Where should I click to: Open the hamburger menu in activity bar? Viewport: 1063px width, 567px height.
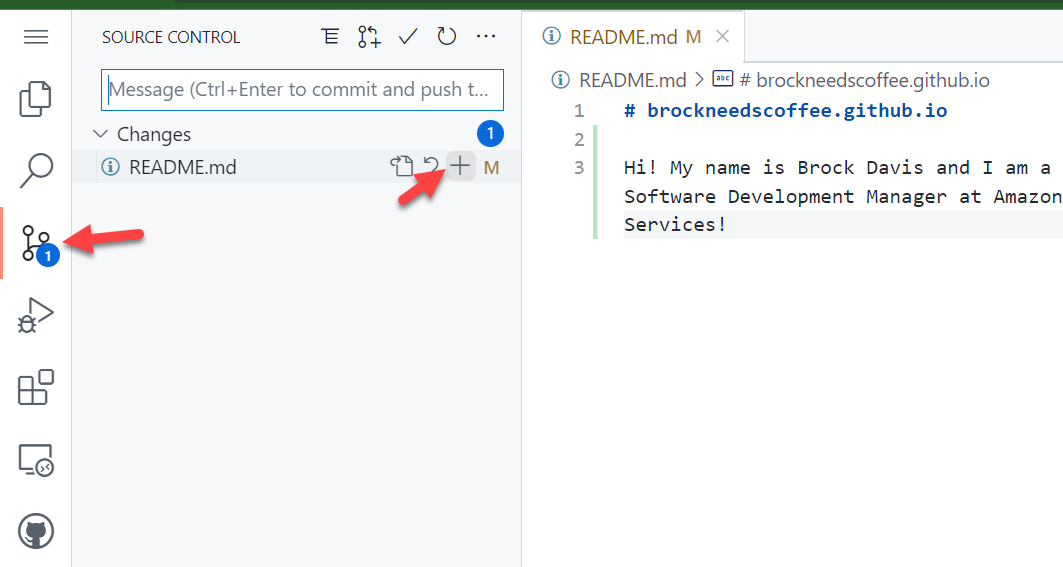(36, 37)
